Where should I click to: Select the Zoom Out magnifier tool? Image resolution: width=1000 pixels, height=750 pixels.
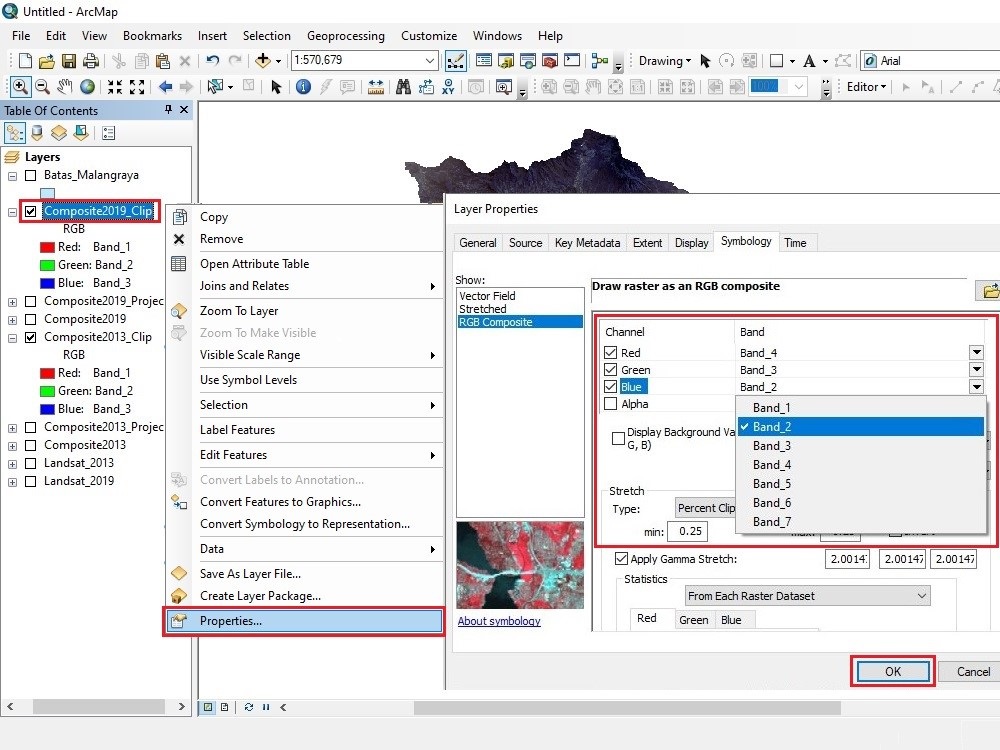coord(42,86)
